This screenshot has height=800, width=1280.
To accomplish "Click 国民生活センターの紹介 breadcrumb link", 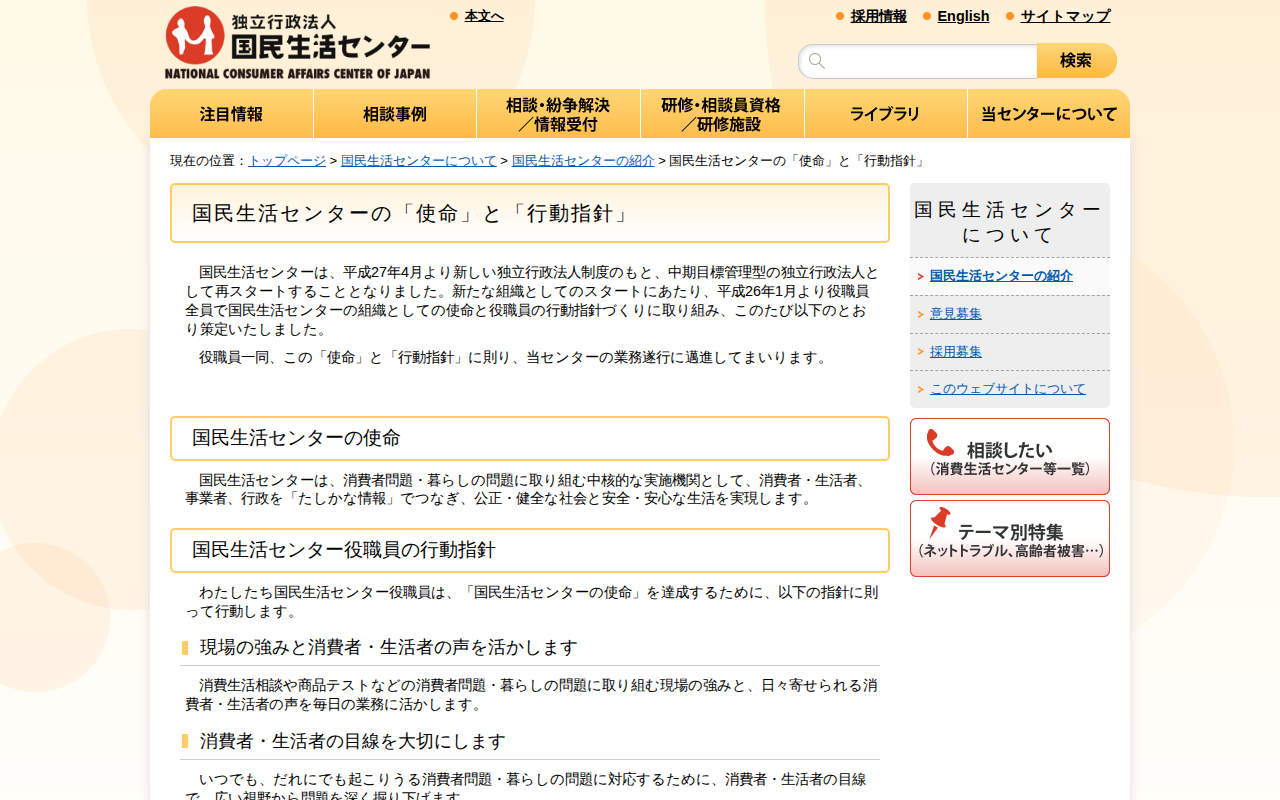I will click(x=583, y=161).
